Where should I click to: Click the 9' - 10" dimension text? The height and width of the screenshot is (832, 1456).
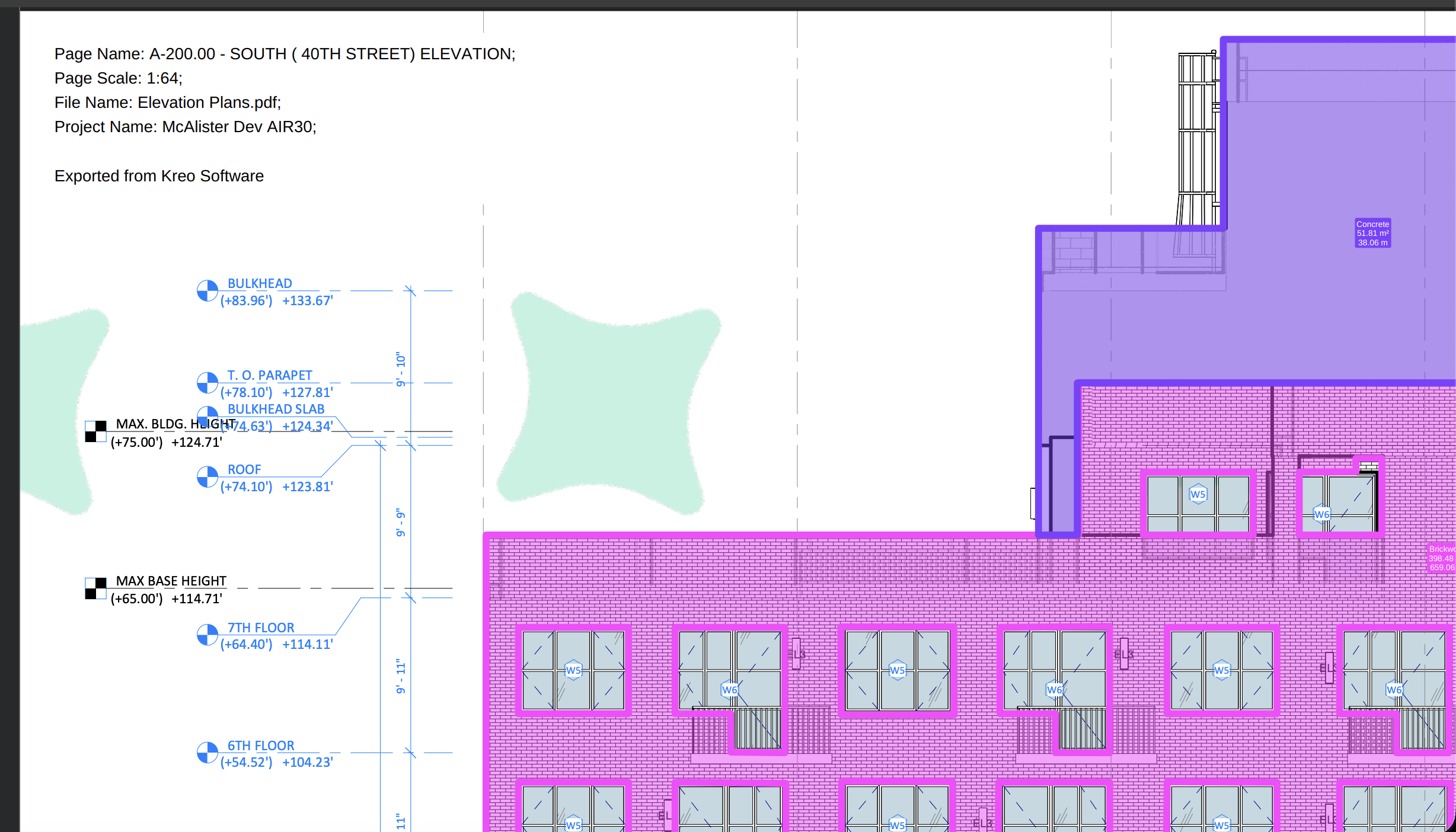(401, 369)
